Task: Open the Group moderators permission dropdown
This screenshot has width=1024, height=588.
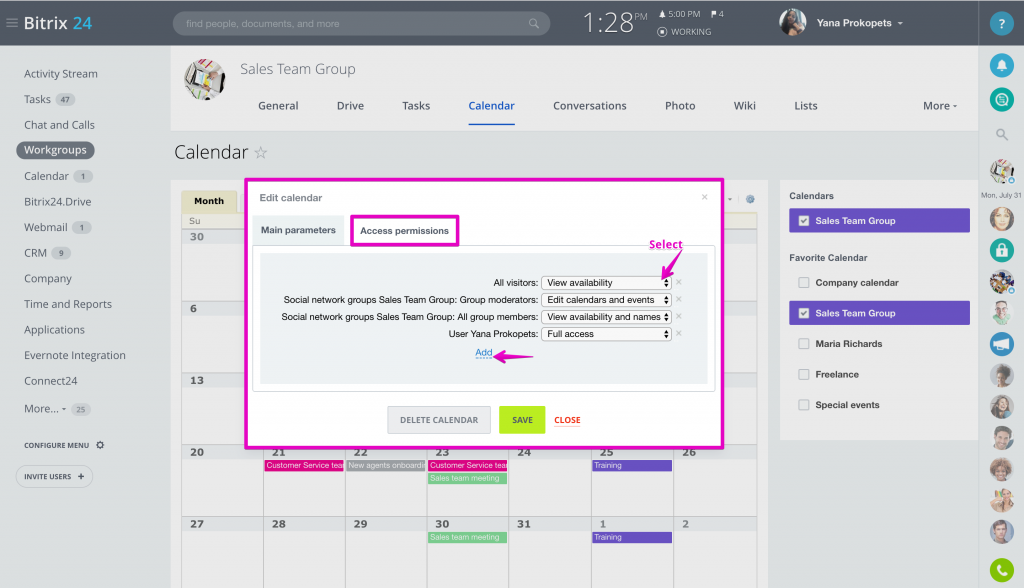Action: pyautogui.click(x=606, y=300)
